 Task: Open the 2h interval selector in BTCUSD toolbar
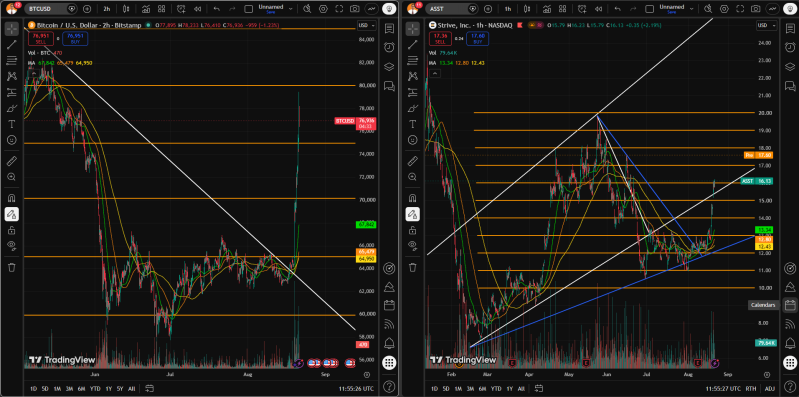pos(106,9)
